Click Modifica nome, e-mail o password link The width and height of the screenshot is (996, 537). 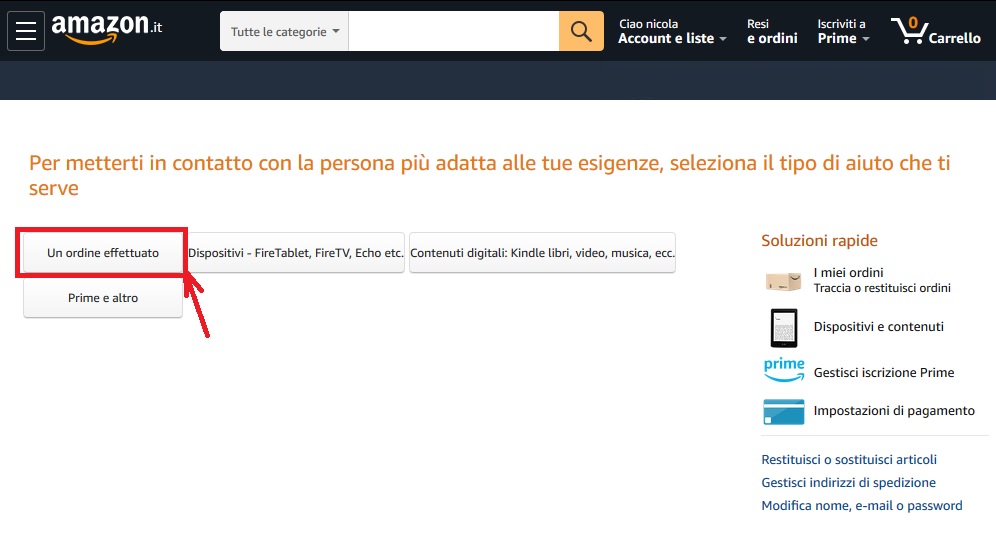tap(861, 505)
